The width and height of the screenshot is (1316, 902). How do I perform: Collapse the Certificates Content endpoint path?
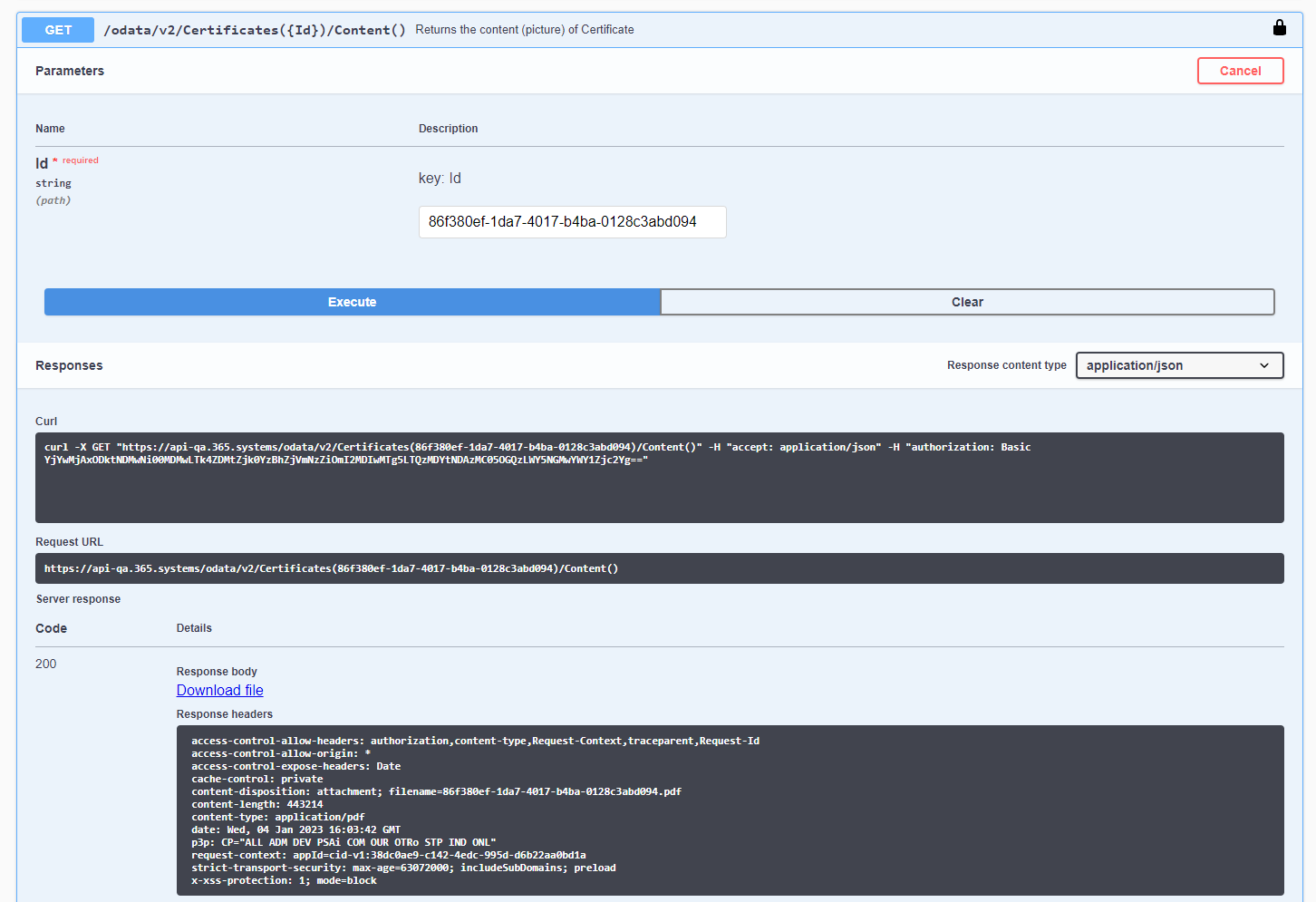point(255,30)
